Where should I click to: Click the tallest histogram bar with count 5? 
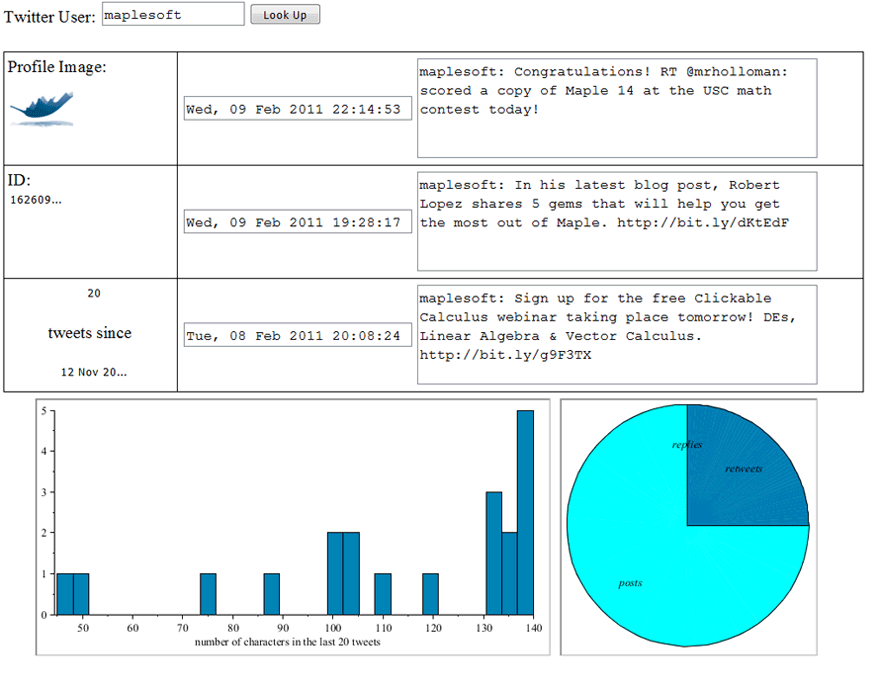pyautogui.click(x=525, y=513)
